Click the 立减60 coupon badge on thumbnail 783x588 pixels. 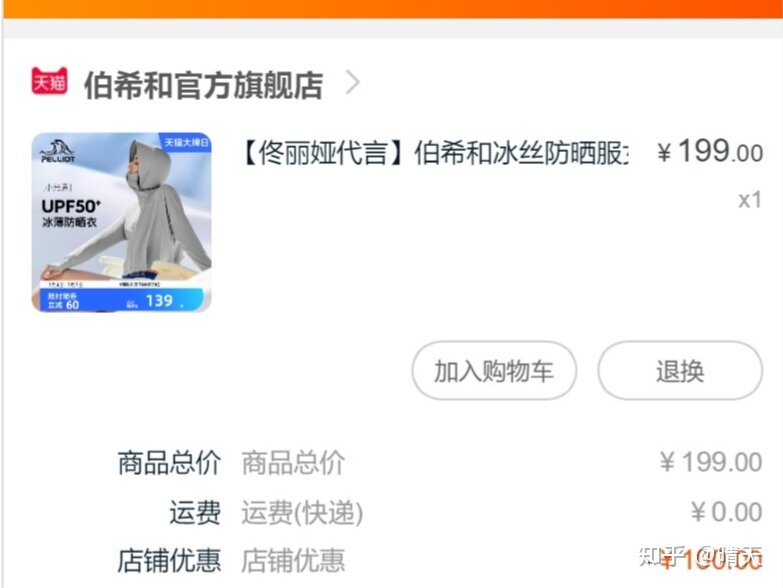tap(63, 301)
